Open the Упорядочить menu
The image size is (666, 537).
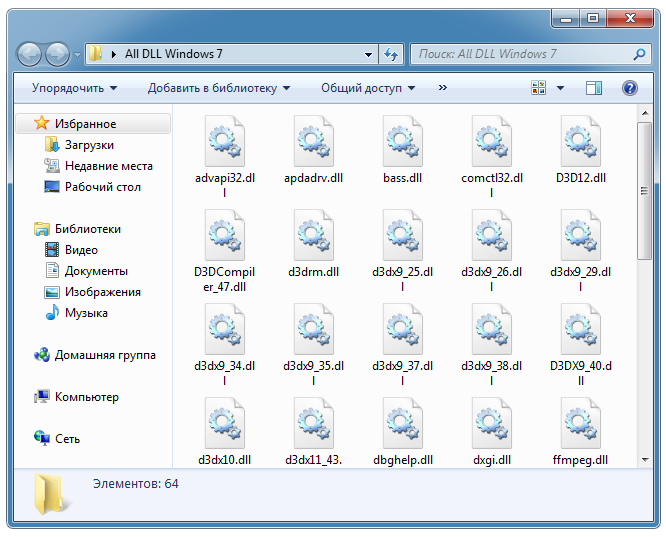pyautogui.click(x=74, y=88)
